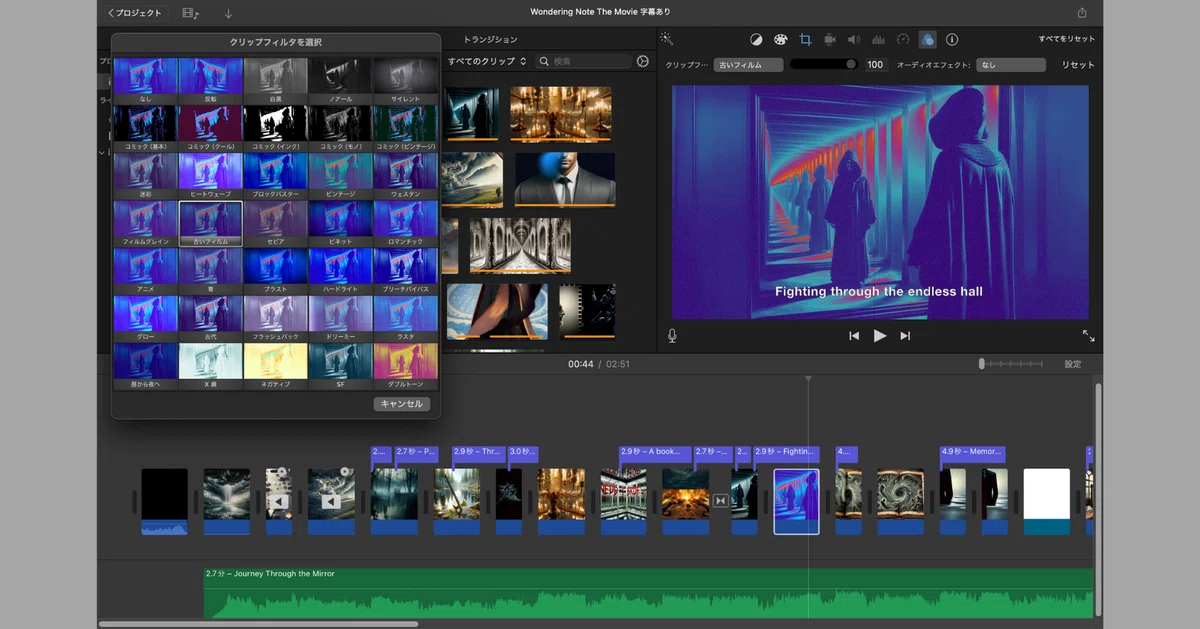
Task: Click the 検索 search field
Action: click(x=584, y=61)
